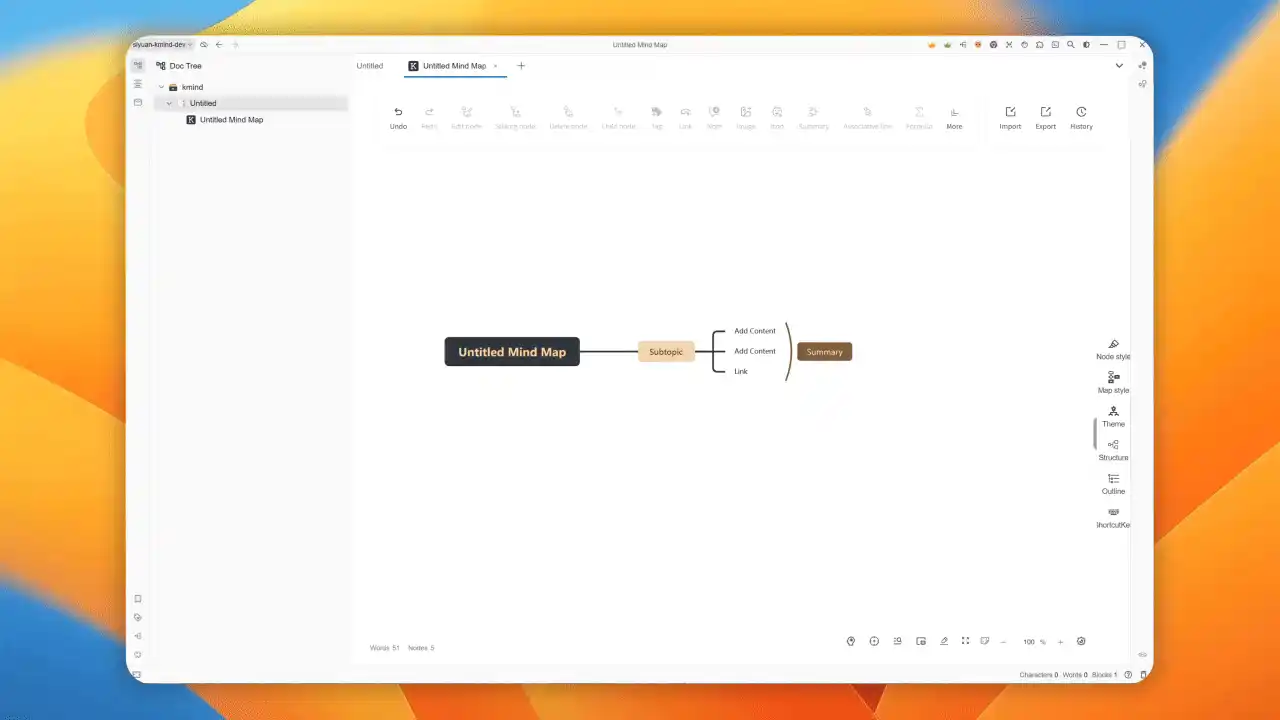Click the Link button in the toolbar

685,117
